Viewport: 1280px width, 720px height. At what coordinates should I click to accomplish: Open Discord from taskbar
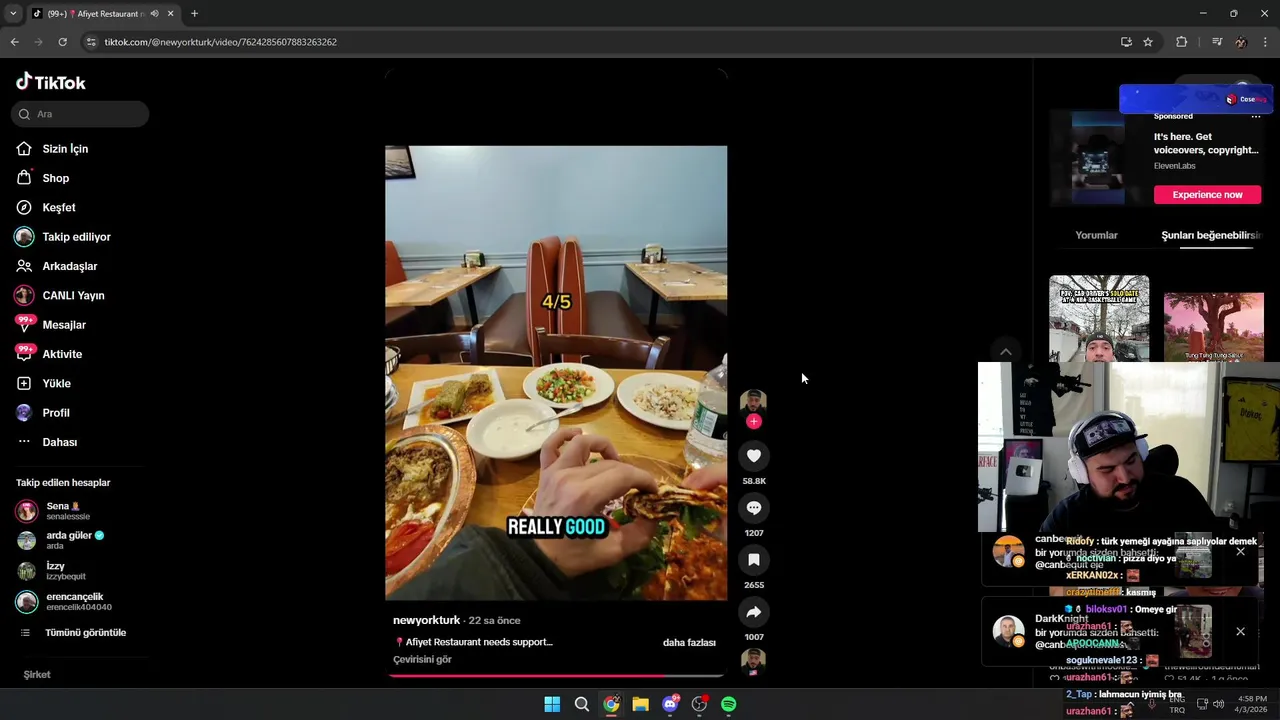tap(670, 704)
